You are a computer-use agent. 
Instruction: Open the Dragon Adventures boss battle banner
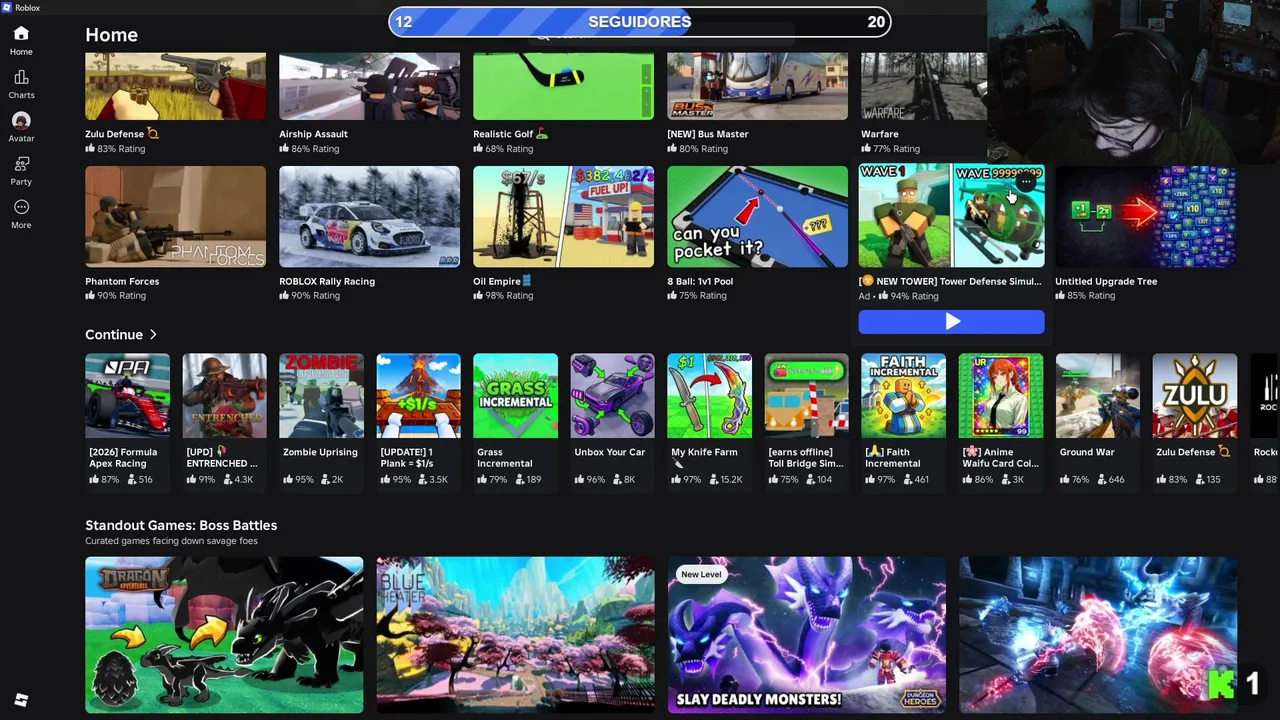click(x=224, y=635)
